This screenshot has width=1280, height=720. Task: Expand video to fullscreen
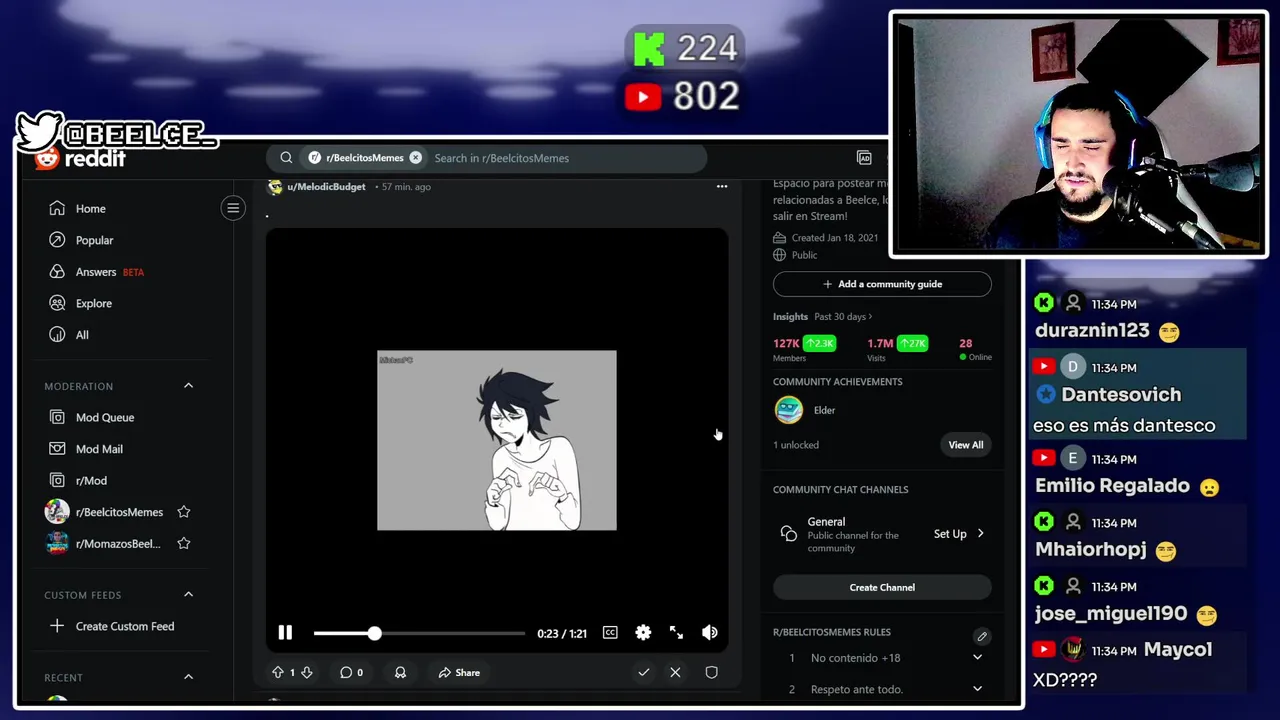pos(676,633)
